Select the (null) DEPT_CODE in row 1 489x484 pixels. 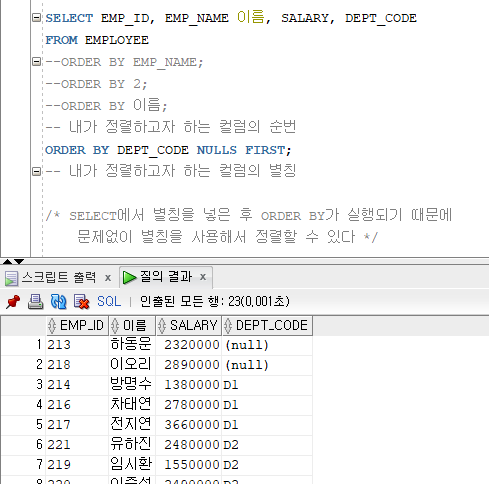pyautogui.click(x=267, y=345)
